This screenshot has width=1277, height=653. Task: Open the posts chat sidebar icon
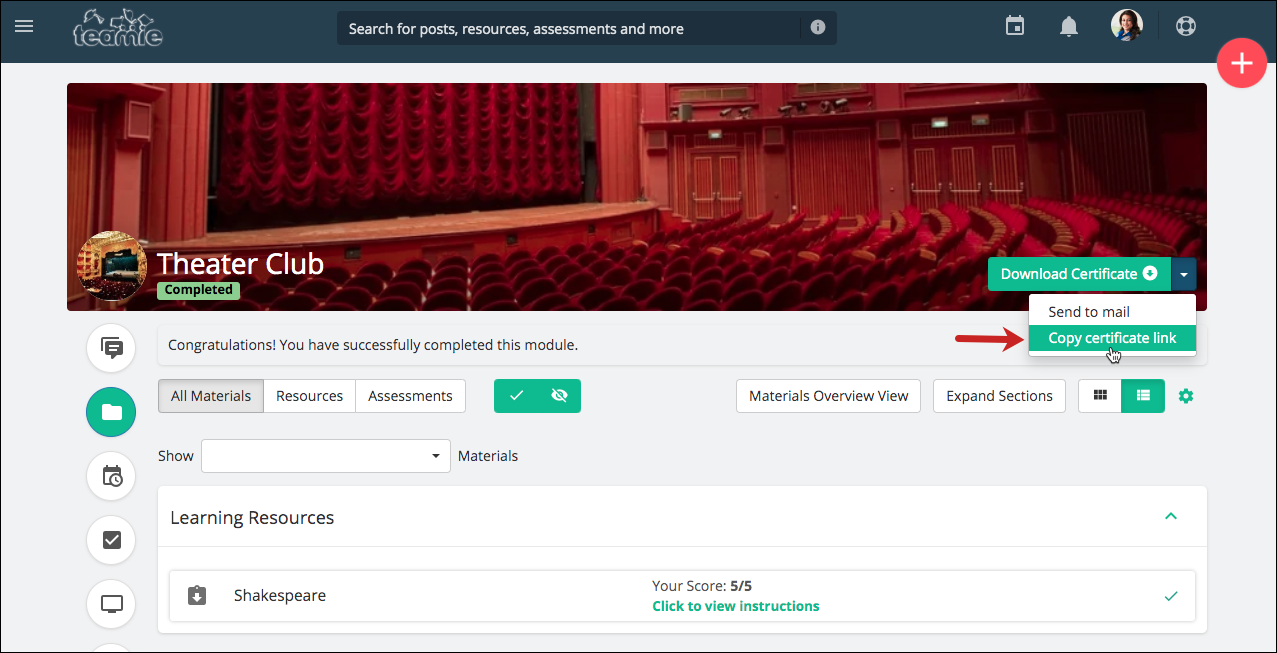(x=112, y=348)
